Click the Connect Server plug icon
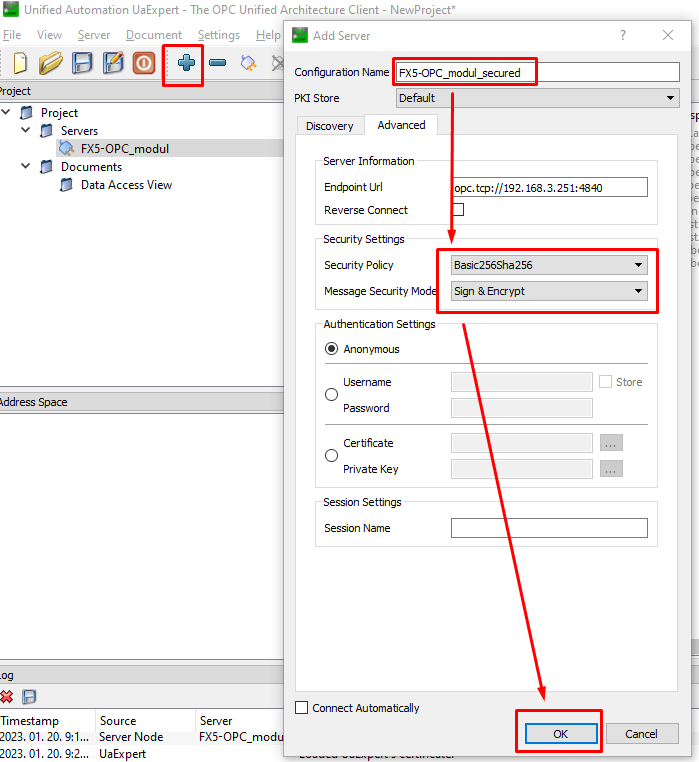699x762 pixels. point(248,63)
